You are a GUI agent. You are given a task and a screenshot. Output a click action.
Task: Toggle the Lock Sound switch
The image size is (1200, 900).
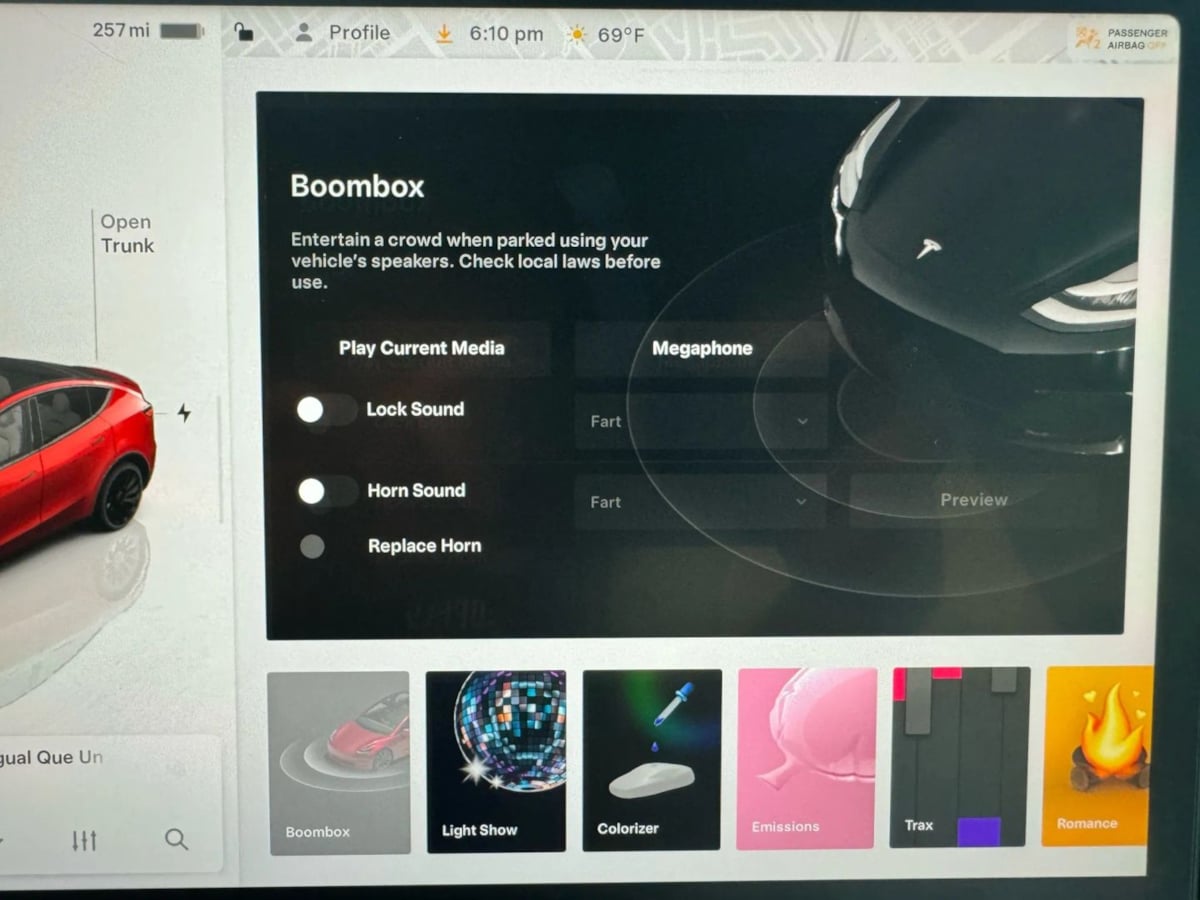tap(325, 409)
